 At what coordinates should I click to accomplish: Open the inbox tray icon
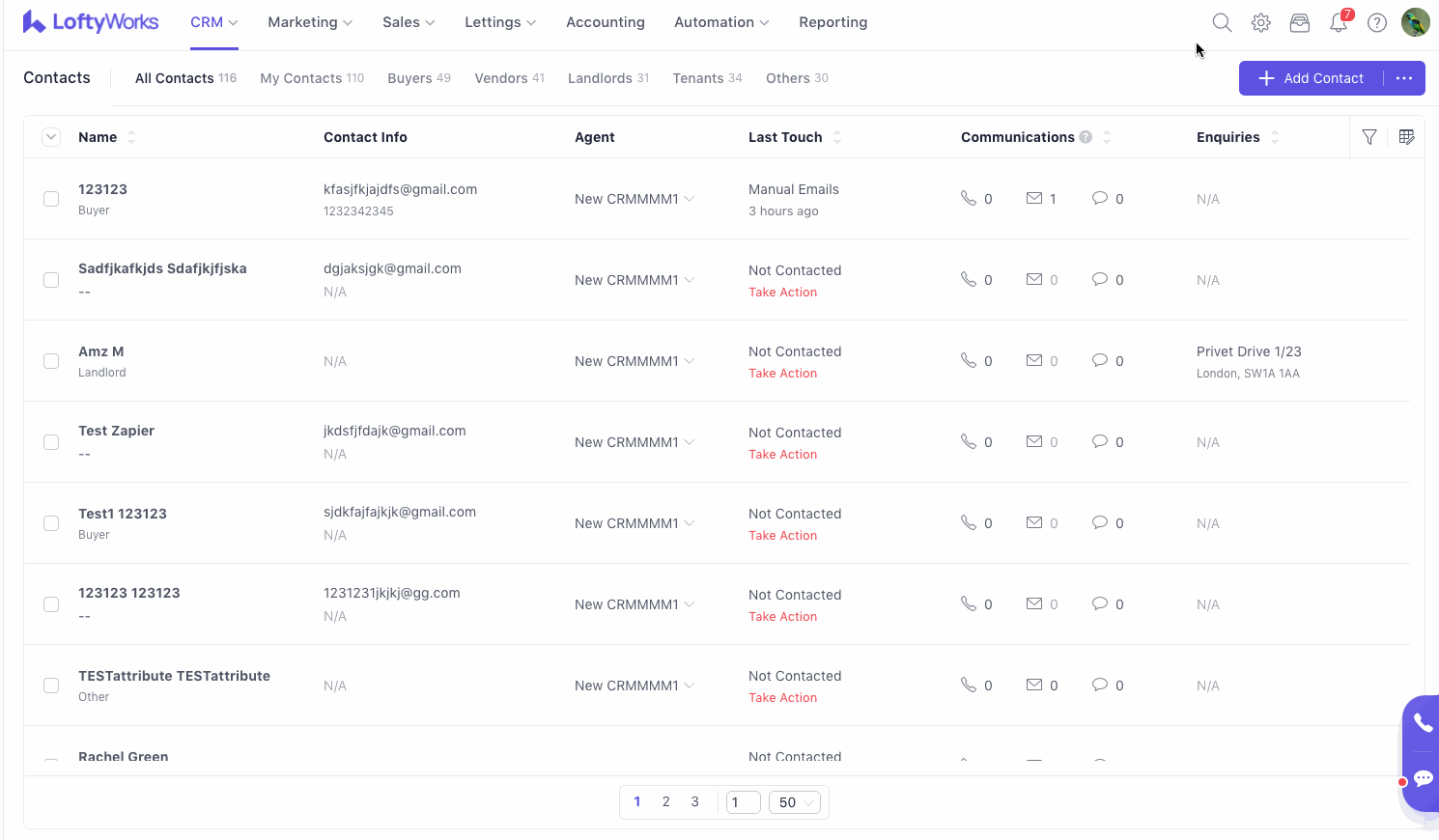pos(1300,22)
